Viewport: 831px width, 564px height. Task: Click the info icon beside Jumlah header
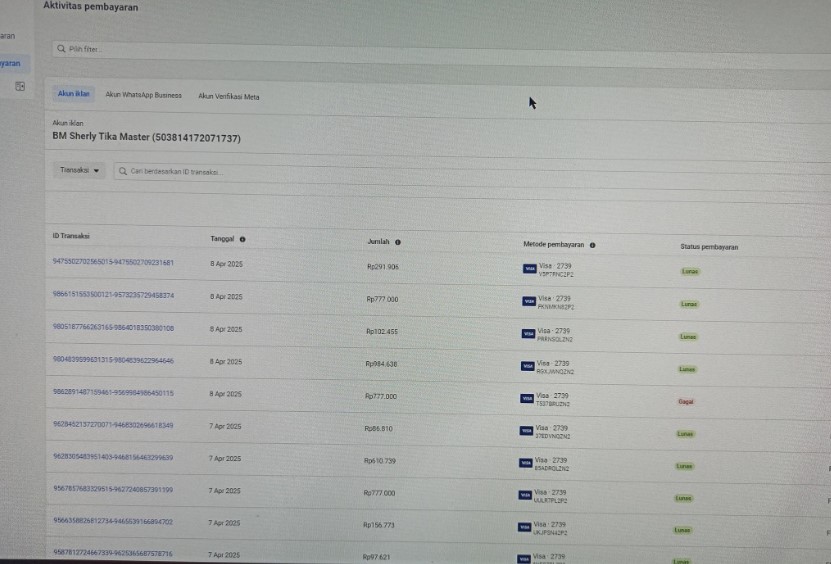[398, 242]
